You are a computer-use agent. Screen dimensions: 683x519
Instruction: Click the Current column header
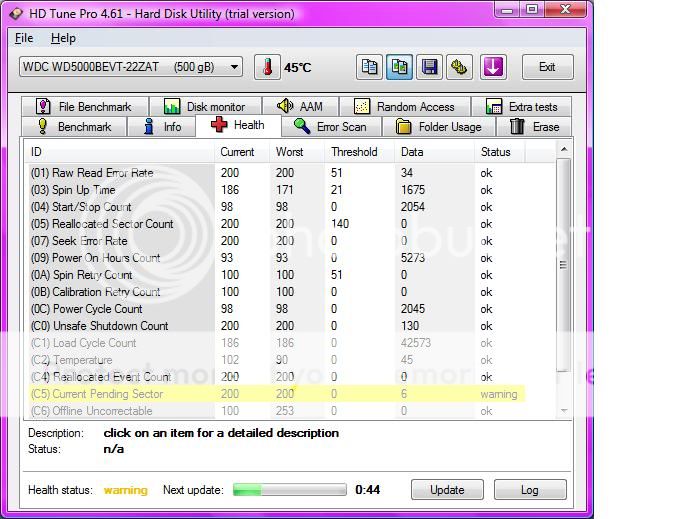point(241,152)
